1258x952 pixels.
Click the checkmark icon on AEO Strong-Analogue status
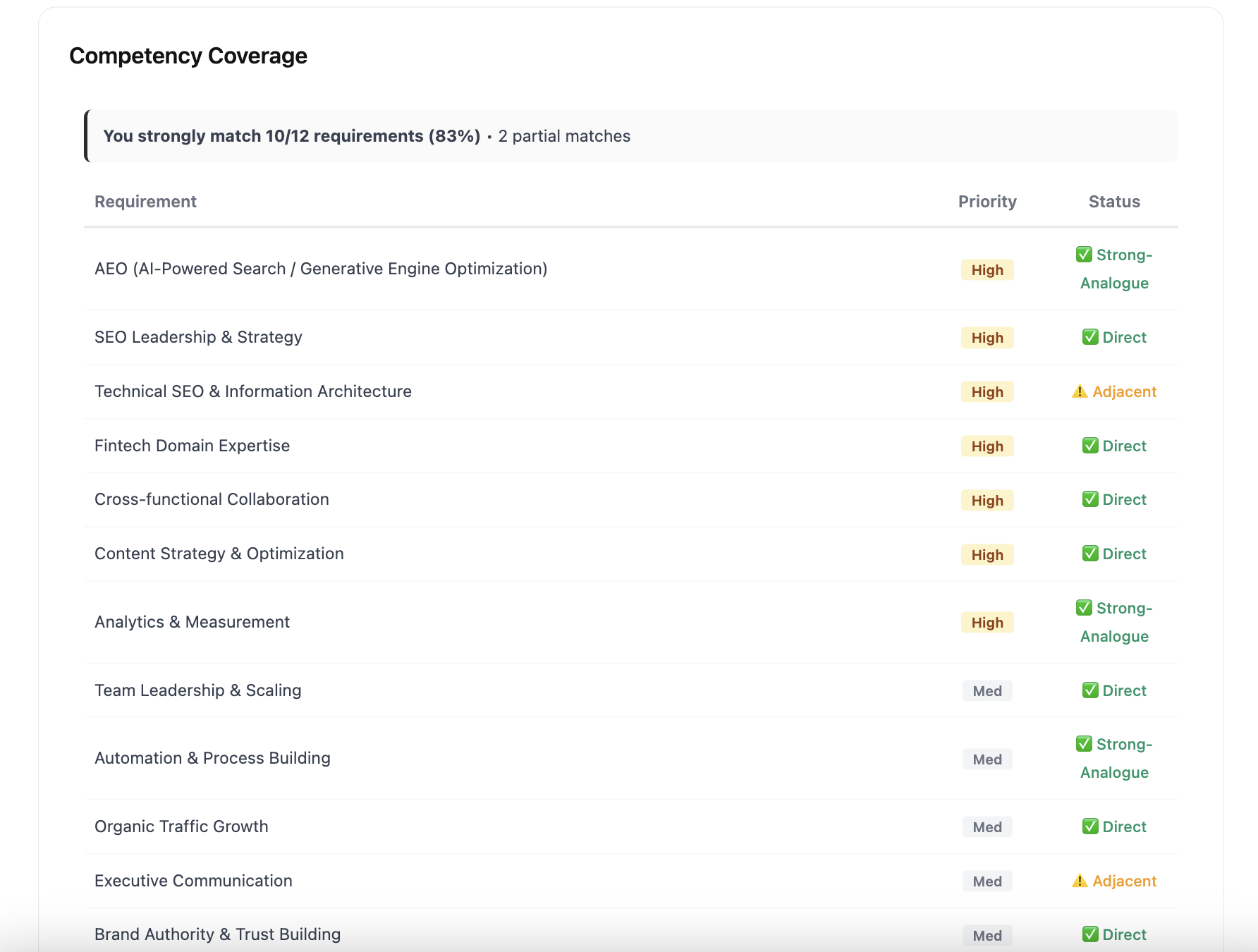pyautogui.click(x=1085, y=255)
